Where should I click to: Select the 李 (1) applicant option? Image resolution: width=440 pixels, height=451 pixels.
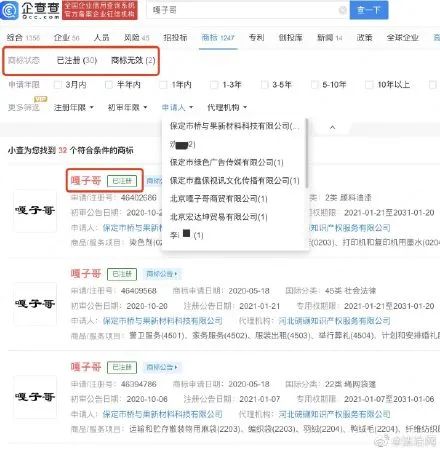click(186, 235)
